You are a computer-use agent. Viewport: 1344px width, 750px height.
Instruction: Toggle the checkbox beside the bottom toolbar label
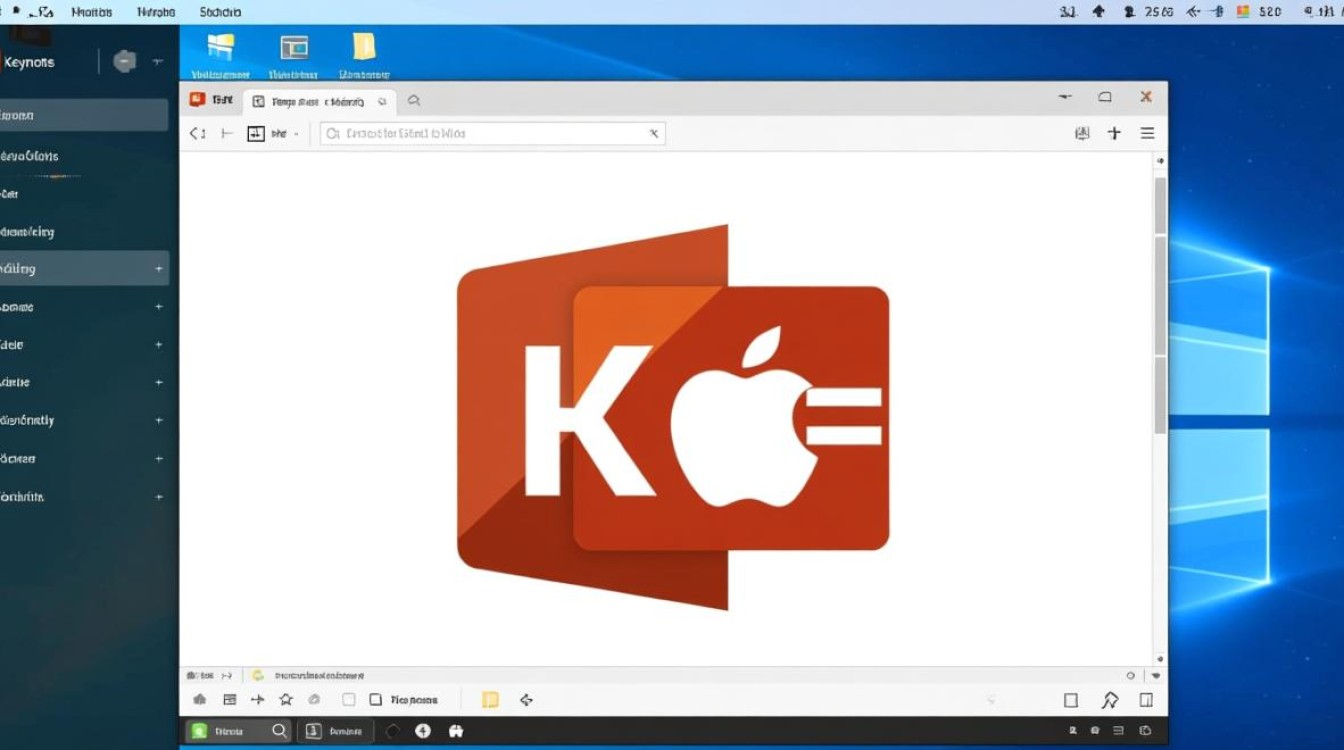tap(376, 700)
